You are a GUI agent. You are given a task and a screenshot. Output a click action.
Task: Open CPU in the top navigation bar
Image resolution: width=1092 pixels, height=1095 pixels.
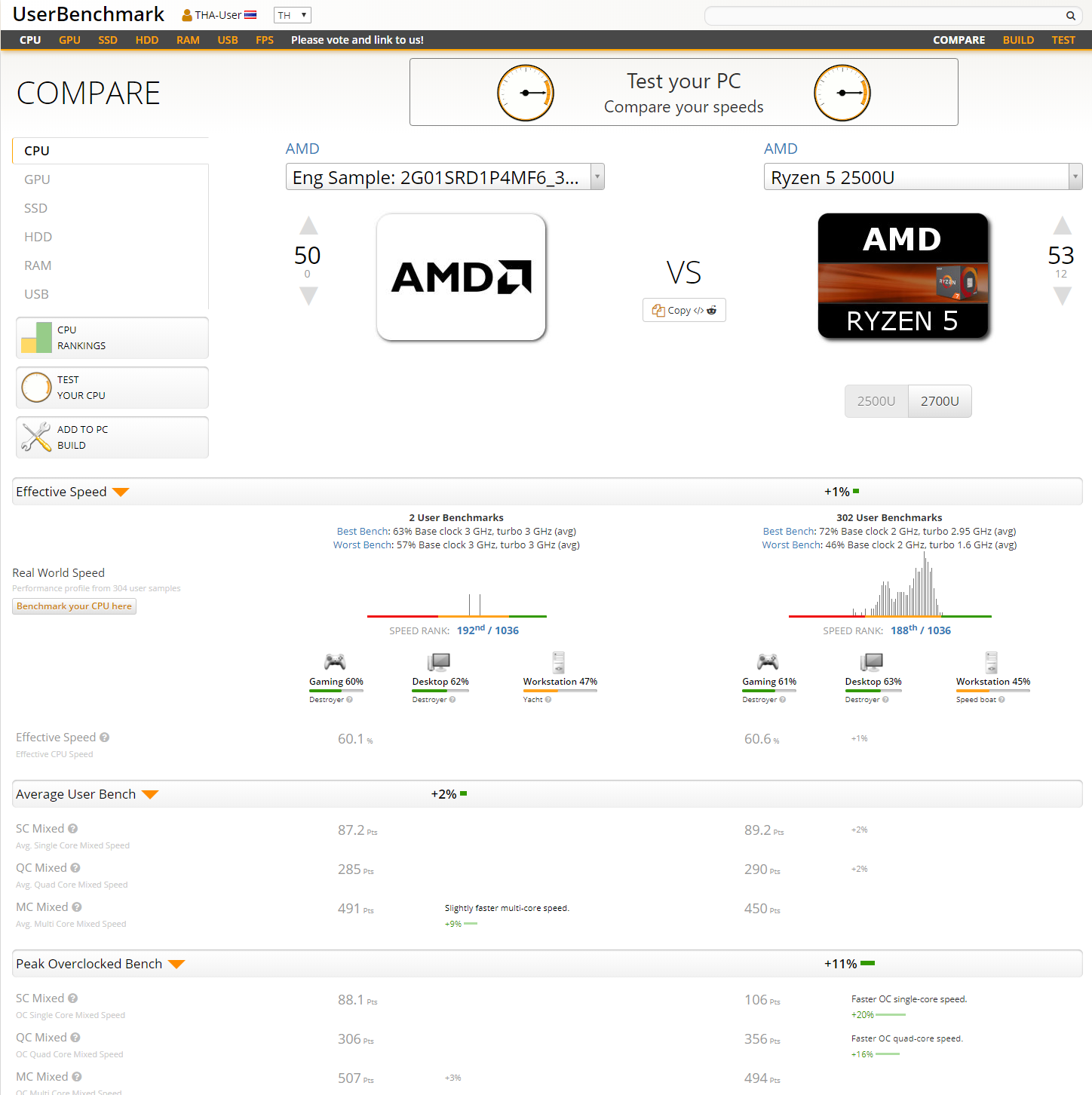click(x=30, y=40)
